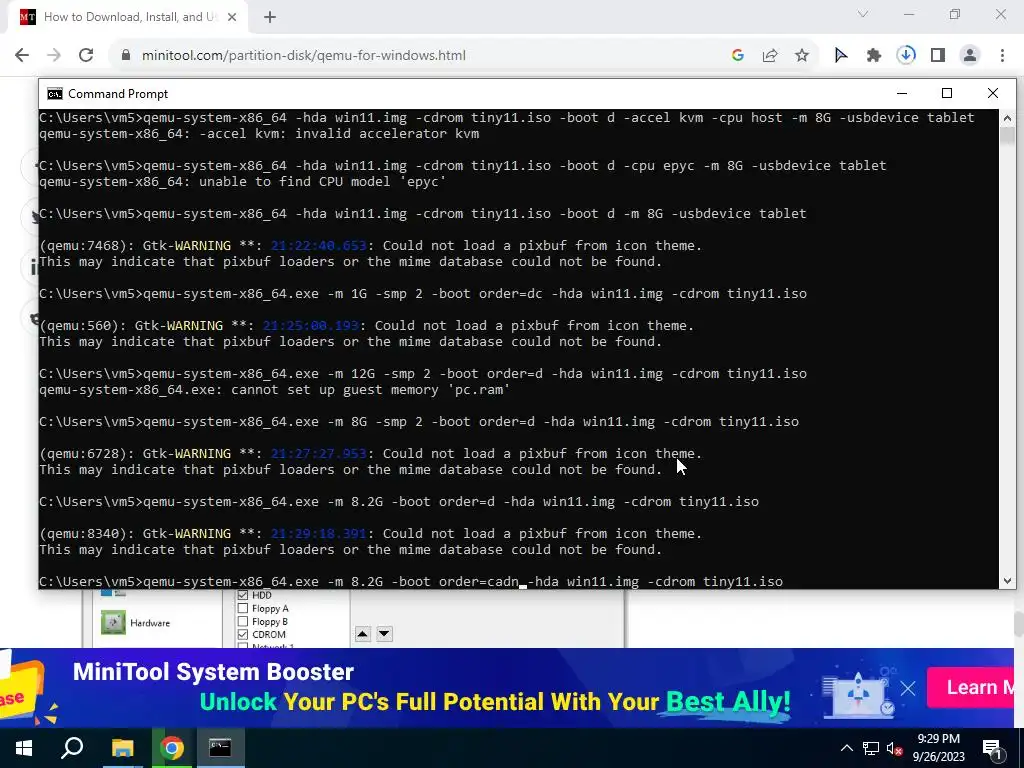The image size is (1024, 768).
Task: Share this page via share icon
Action: 770,56
